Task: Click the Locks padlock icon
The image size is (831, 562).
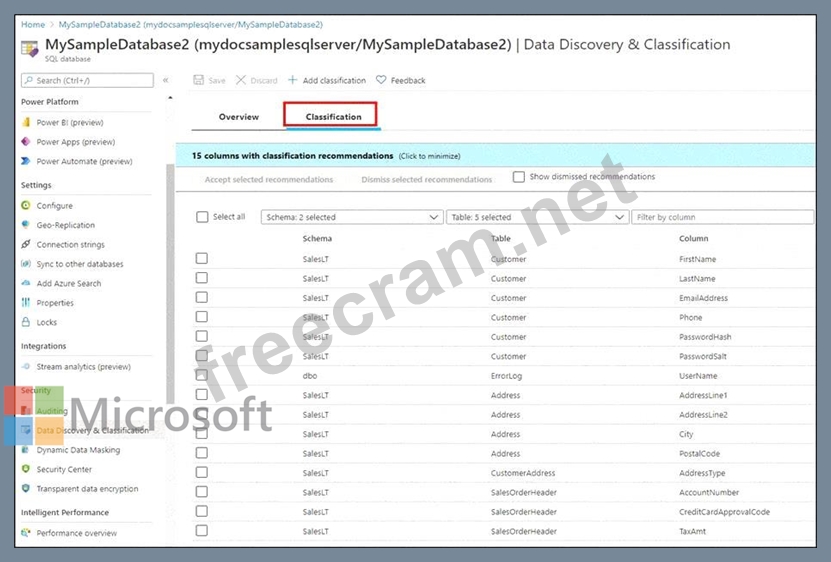Action: click(25, 322)
